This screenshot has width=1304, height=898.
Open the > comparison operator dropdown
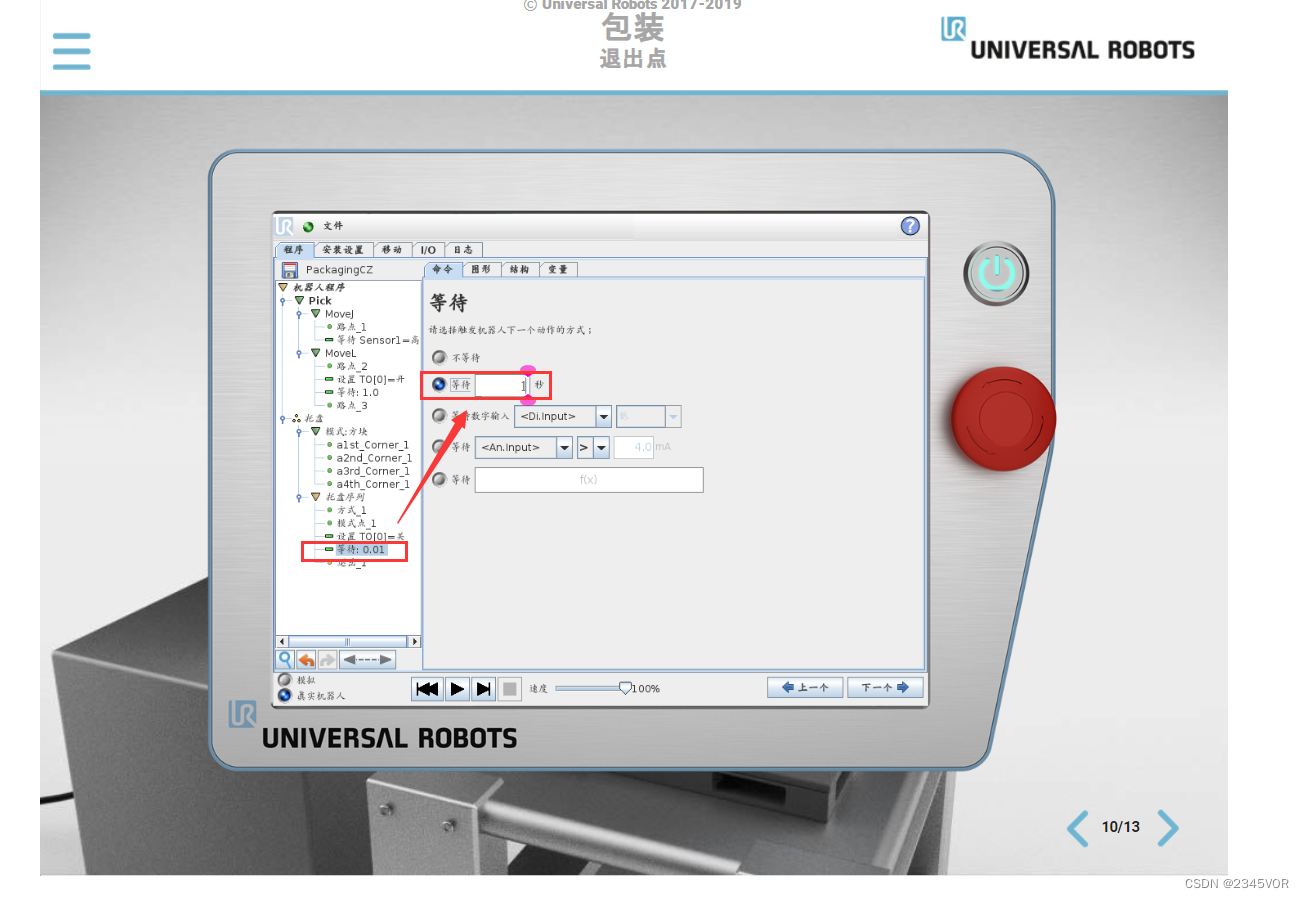coord(592,447)
